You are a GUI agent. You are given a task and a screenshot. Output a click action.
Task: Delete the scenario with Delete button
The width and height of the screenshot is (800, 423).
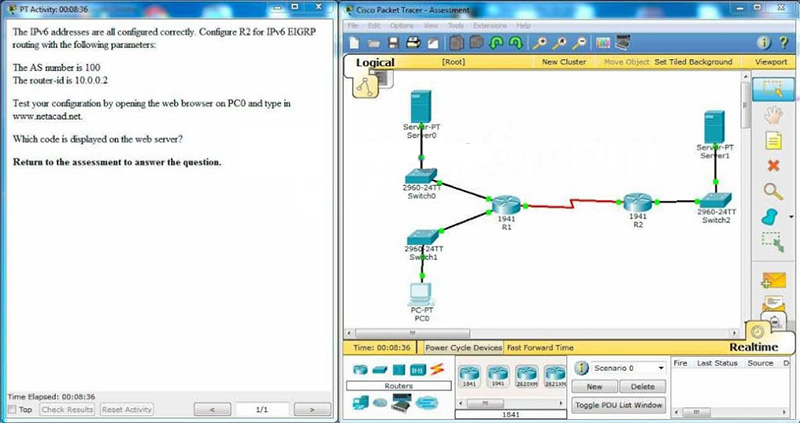point(642,387)
